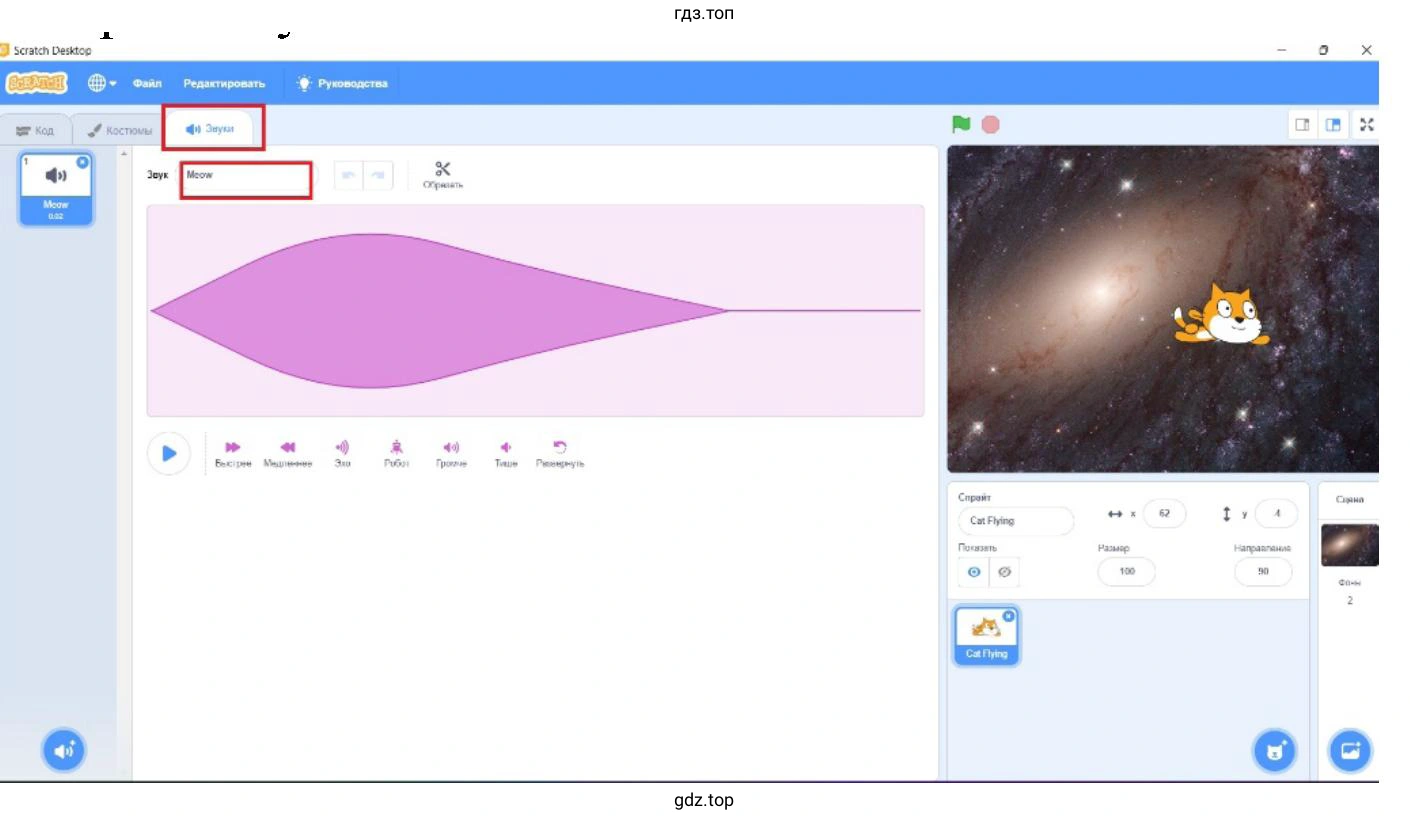Screen dimensions: 1410x820
Task: Hide the sprite with the crossed-eye icon
Action: pos(1005,572)
